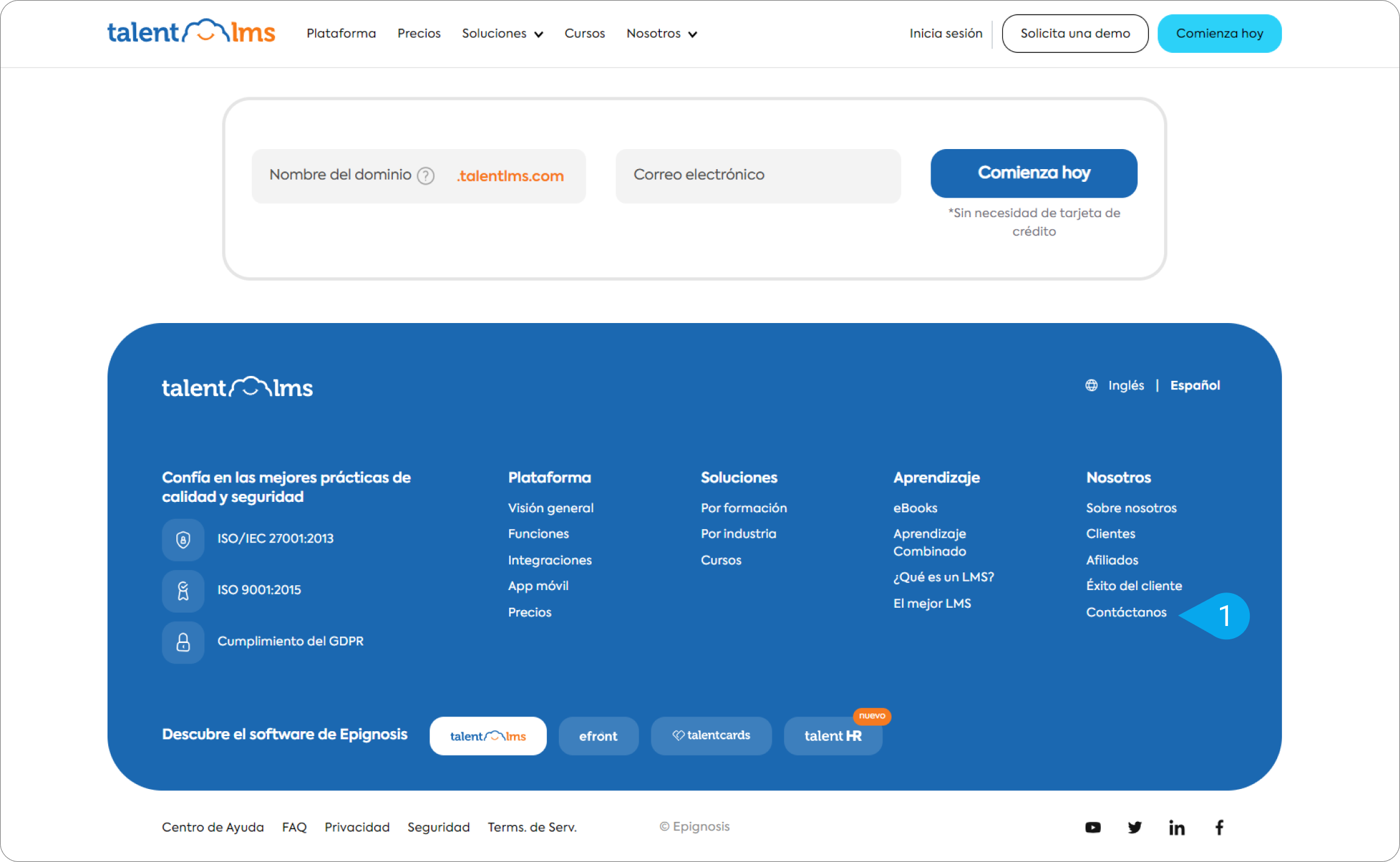
Task: Open El mejor LMS link
Action: [932, 603]
